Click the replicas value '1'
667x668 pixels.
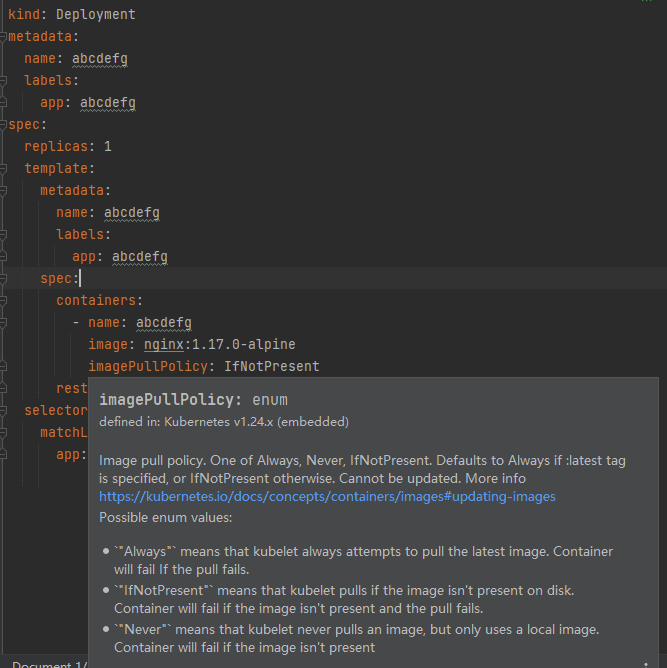click(x=108, y=147)
